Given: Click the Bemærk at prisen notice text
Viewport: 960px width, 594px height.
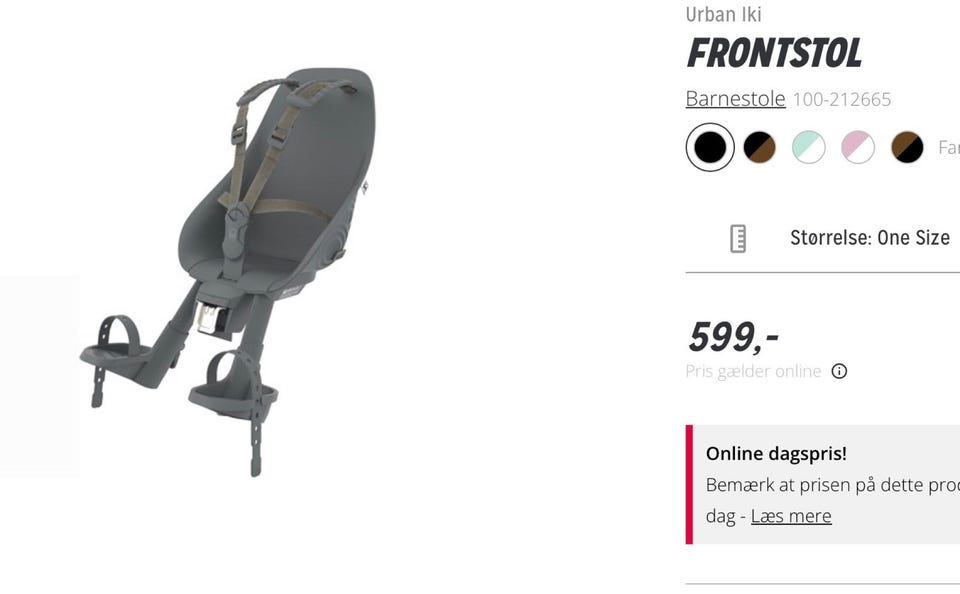Looking at the screenshot, I should point(833,485).
